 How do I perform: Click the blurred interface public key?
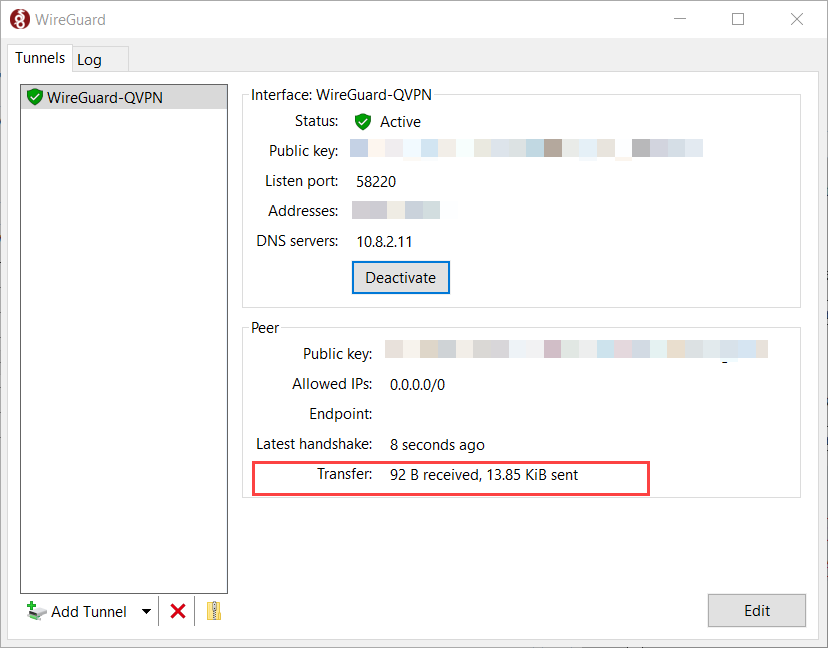tap(526, 148)
